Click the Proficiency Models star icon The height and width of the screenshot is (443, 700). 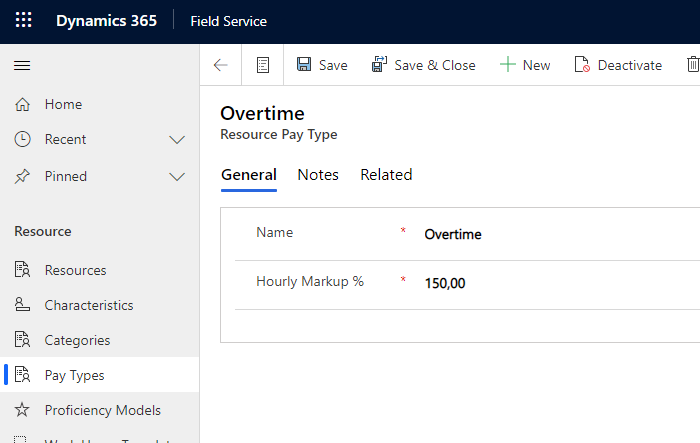22,410
